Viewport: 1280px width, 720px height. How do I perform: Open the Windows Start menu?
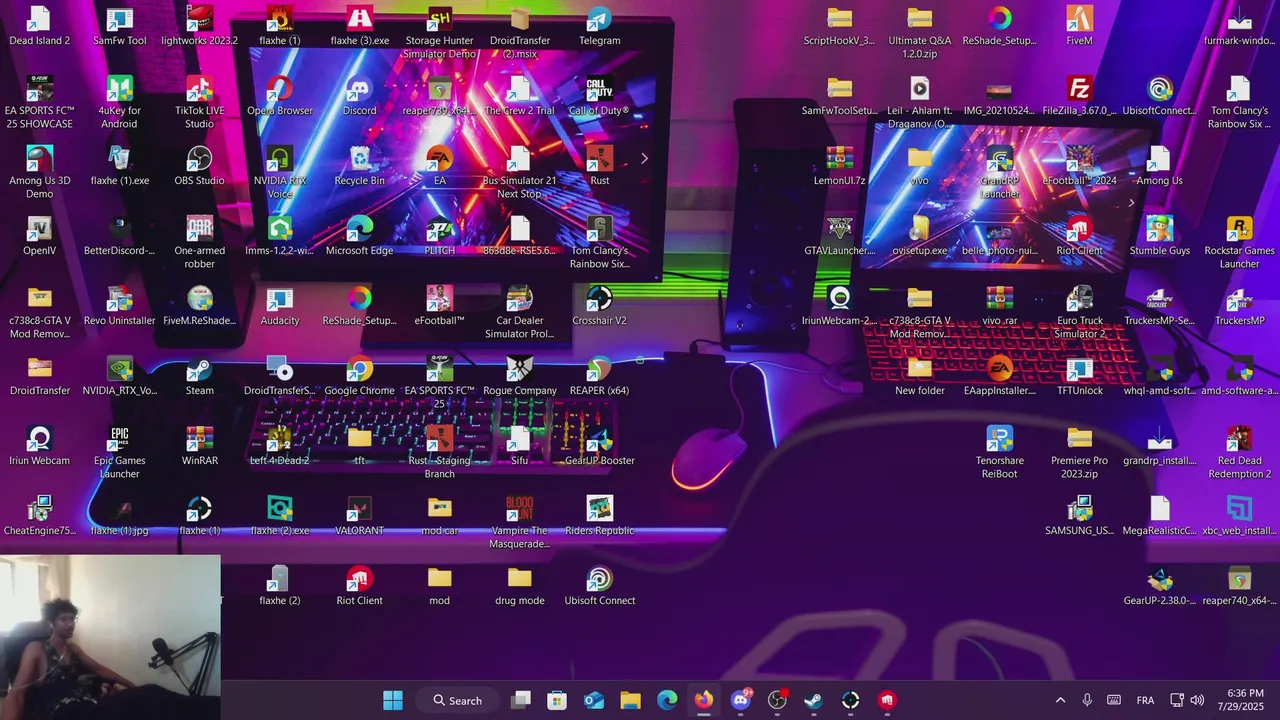pos(393,700)
